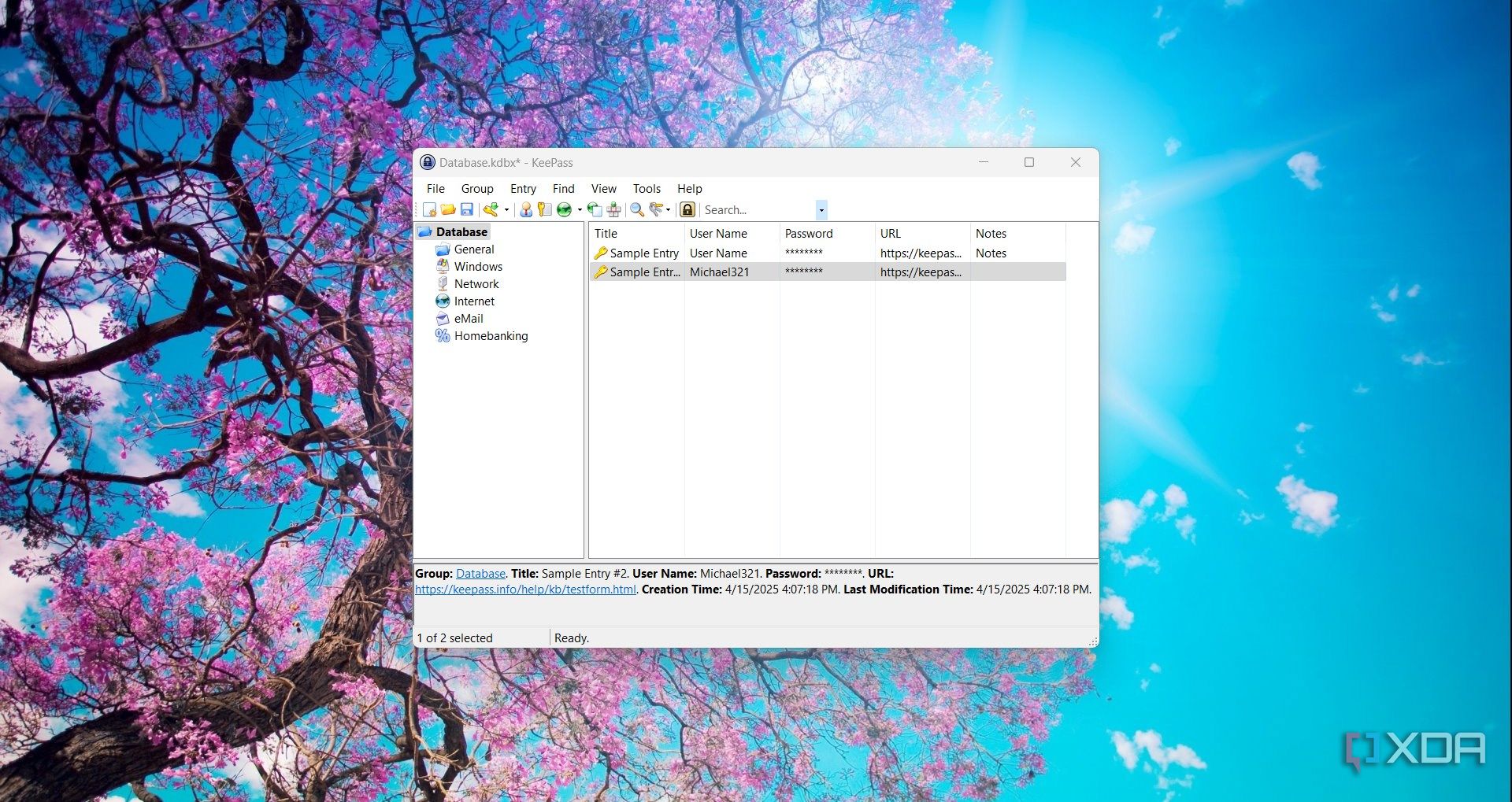Follow the Database group link in the details pane
This screenshot has height=802, width=1512.
480,574
